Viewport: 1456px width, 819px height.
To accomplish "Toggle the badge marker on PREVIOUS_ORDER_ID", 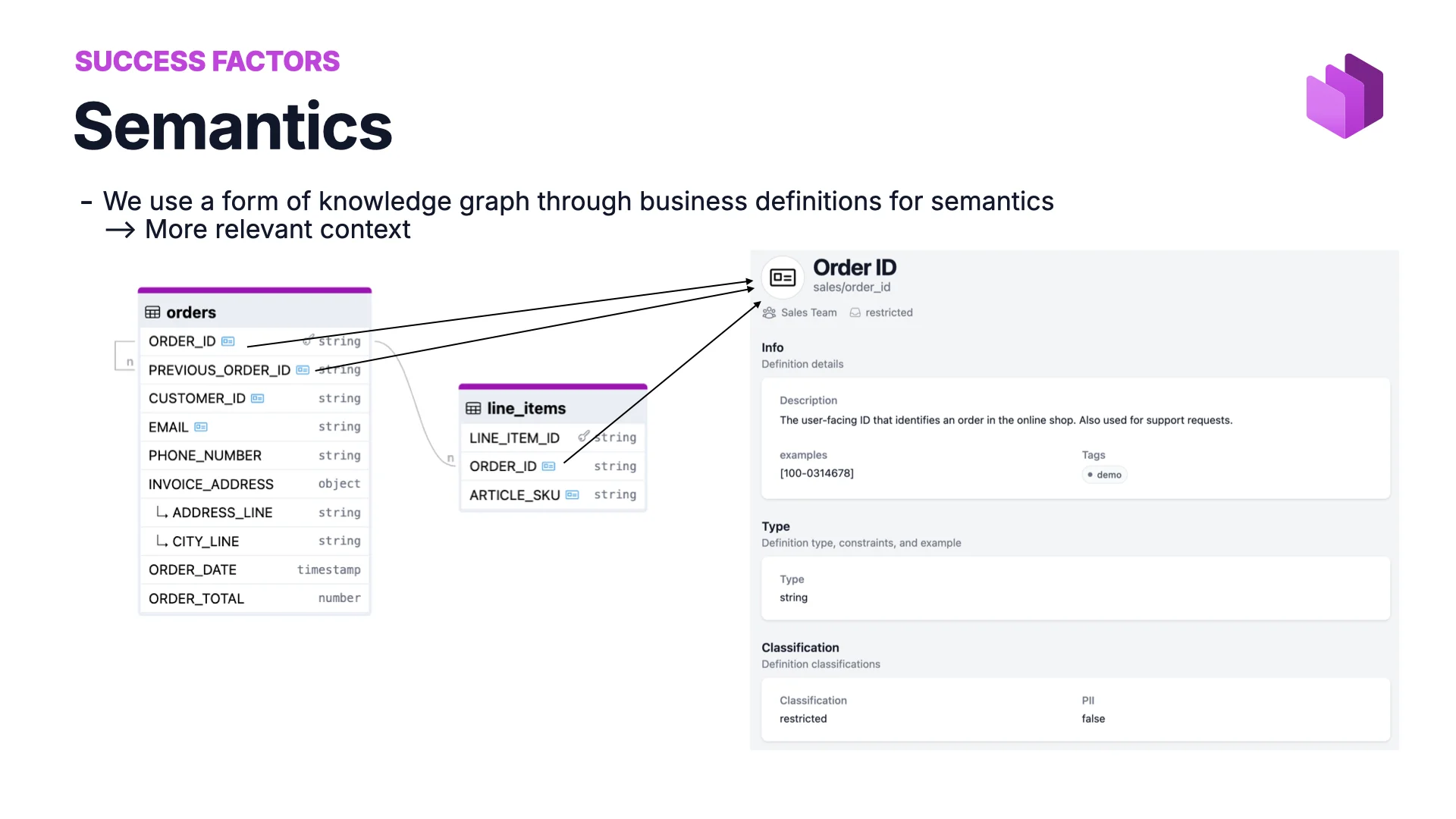I will pos(303,370).
